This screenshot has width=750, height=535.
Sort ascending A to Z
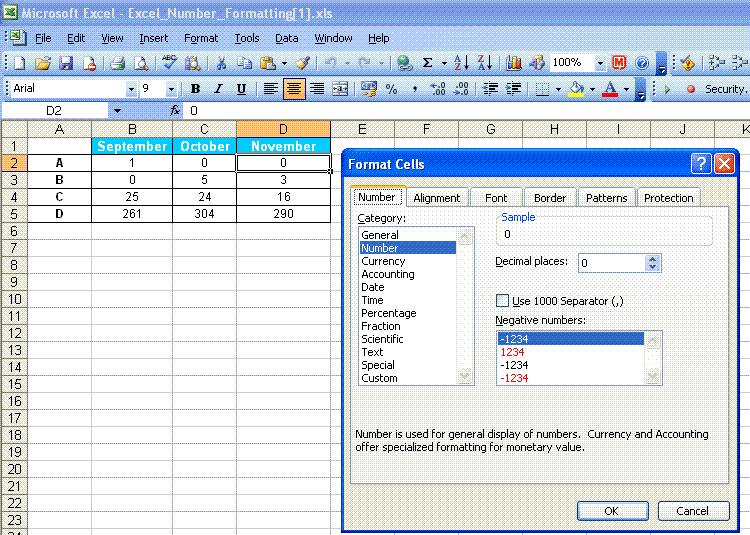[462, 63]
